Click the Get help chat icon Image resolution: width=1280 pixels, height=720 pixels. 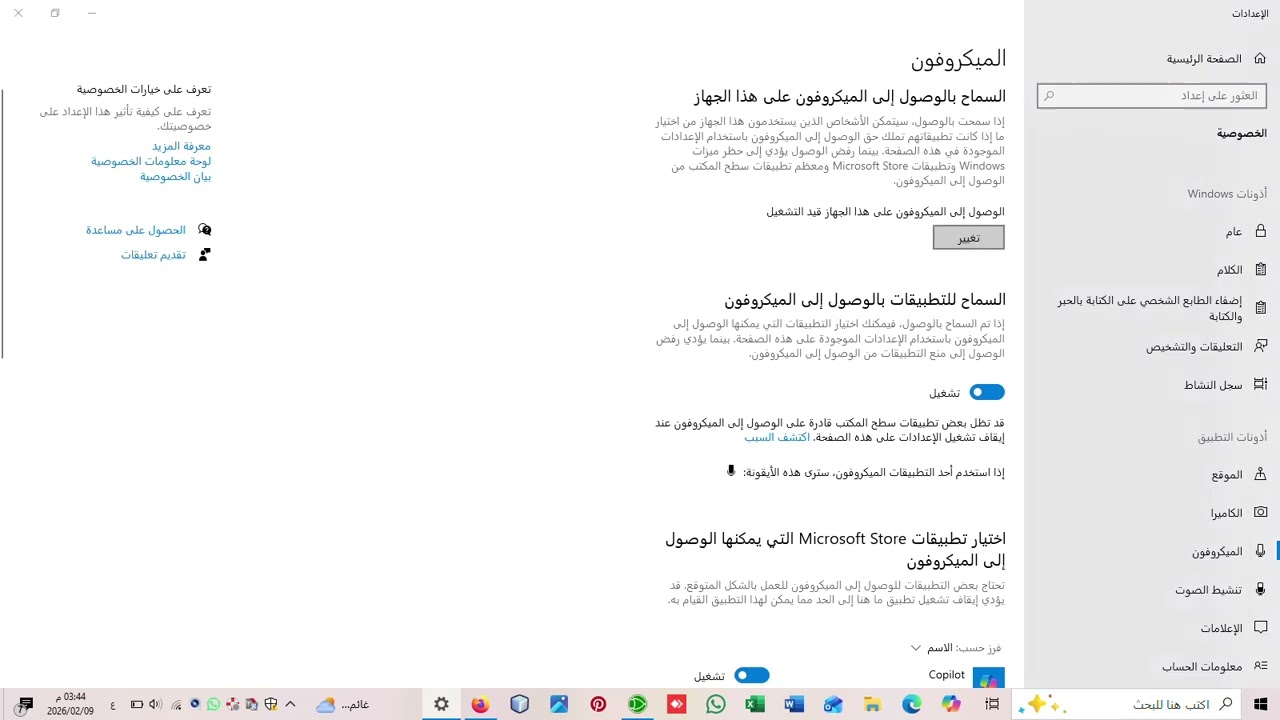point(204,230)
